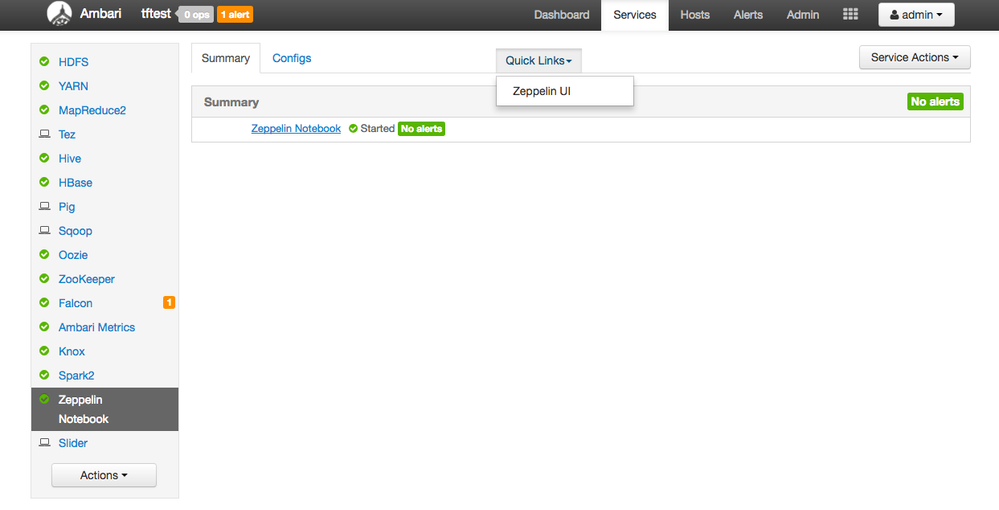This screenshot has height=510, width=999.
Task: Click the green check icon beside Hive
Action: 44,158
